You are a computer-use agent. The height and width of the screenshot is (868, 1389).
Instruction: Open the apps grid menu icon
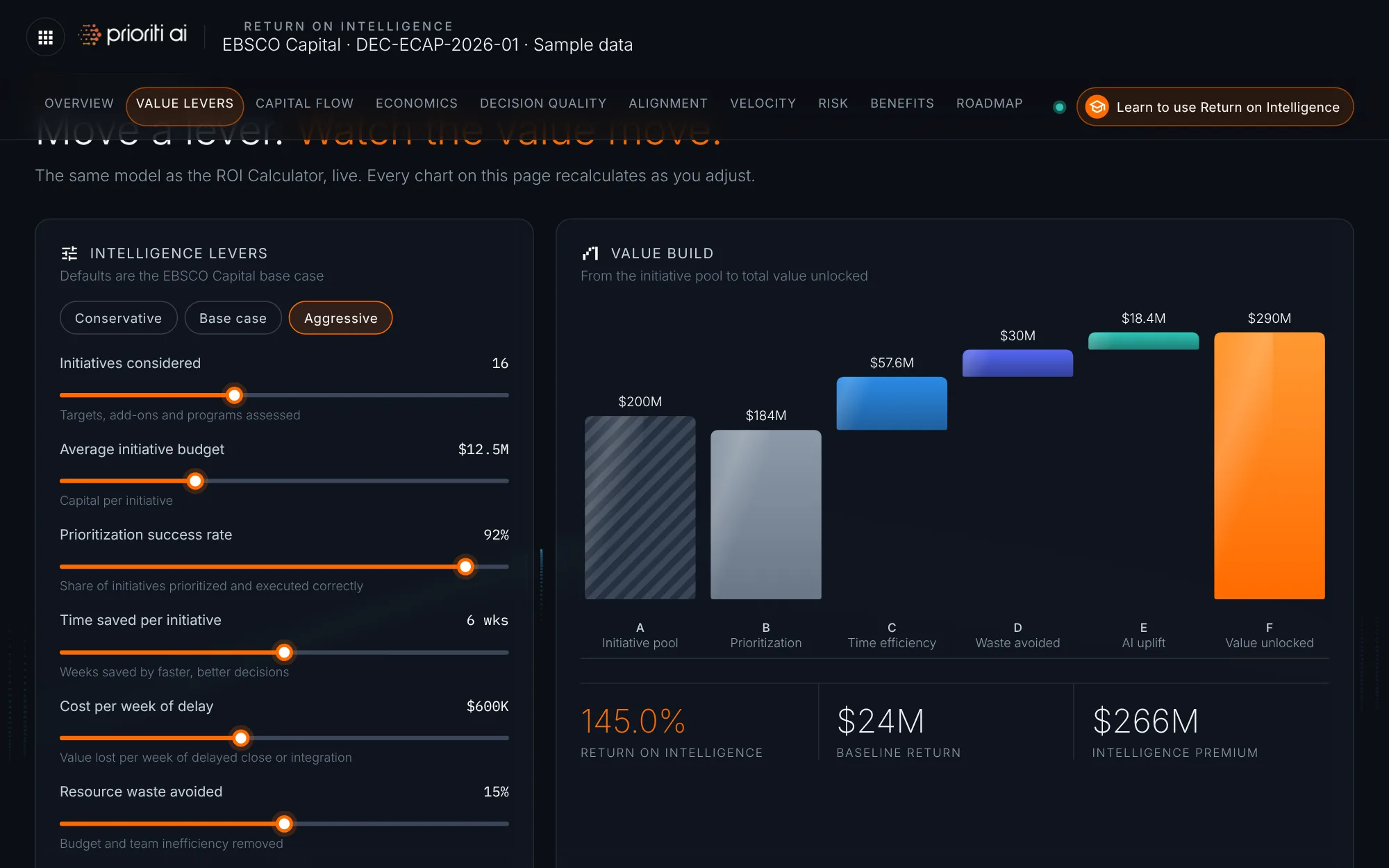(45, 37)
